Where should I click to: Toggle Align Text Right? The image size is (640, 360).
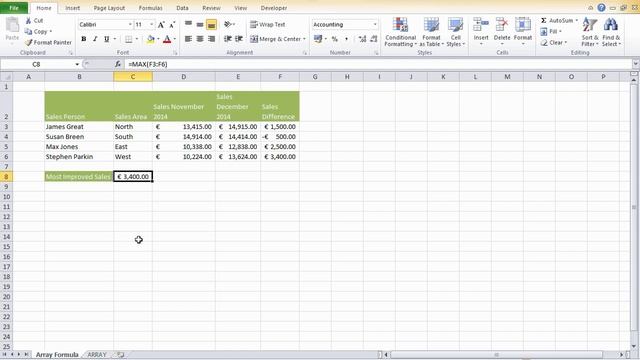[211, 39]
